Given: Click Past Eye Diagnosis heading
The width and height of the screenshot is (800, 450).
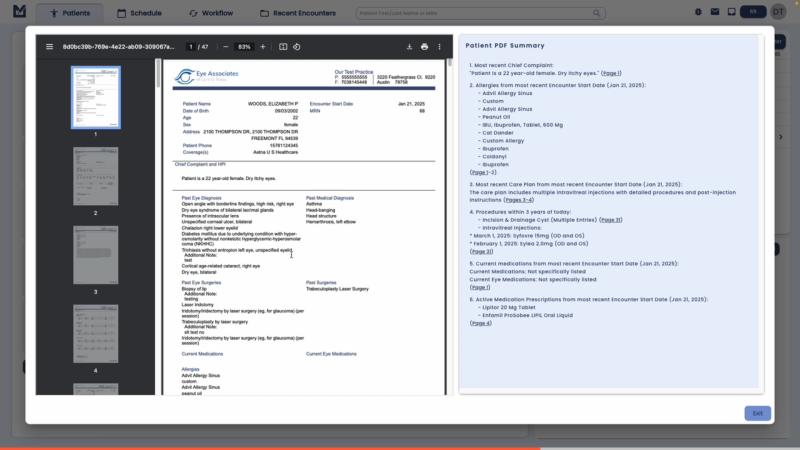Looking at the screenshot, I should pyautogui.click(x=202, y=198).
